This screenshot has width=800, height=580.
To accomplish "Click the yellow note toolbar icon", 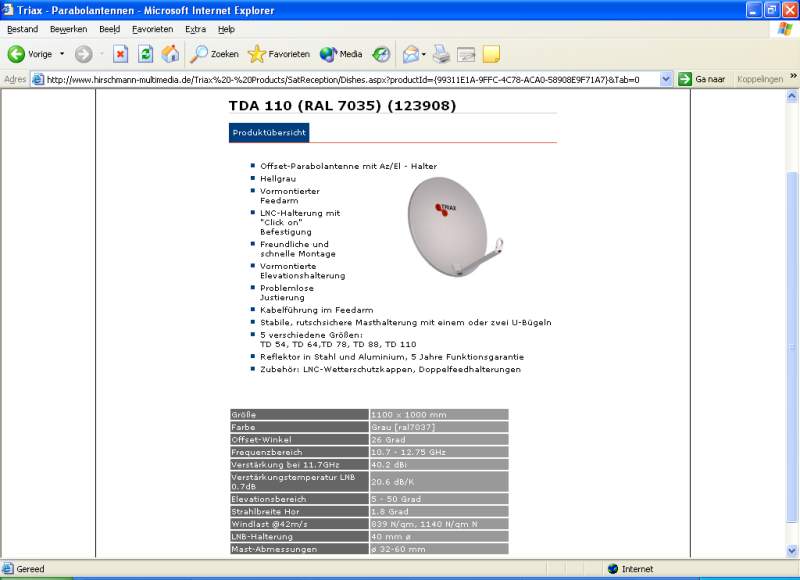I will point(491,54).
